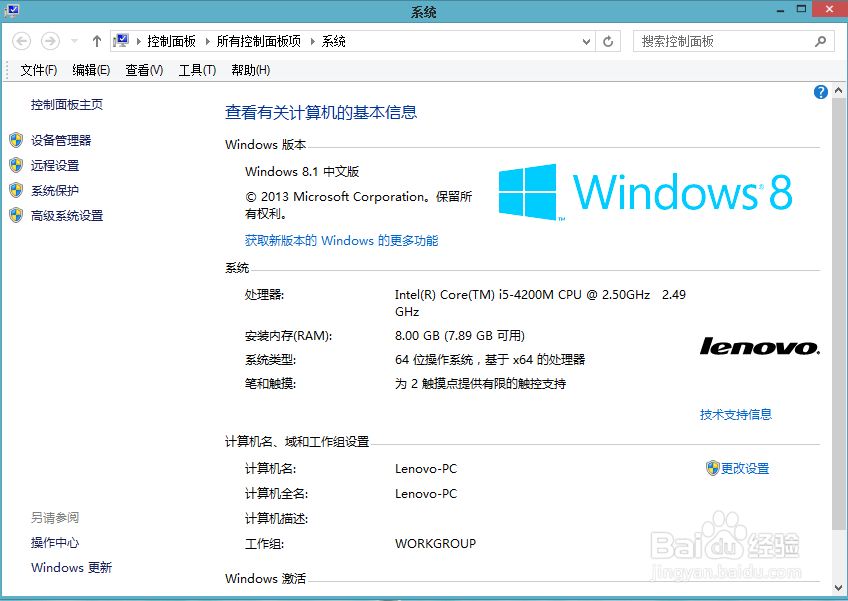Click the 控制面板 breadcrumb
848x601 pixels.
pyautogui.click(x=171, y=41)
